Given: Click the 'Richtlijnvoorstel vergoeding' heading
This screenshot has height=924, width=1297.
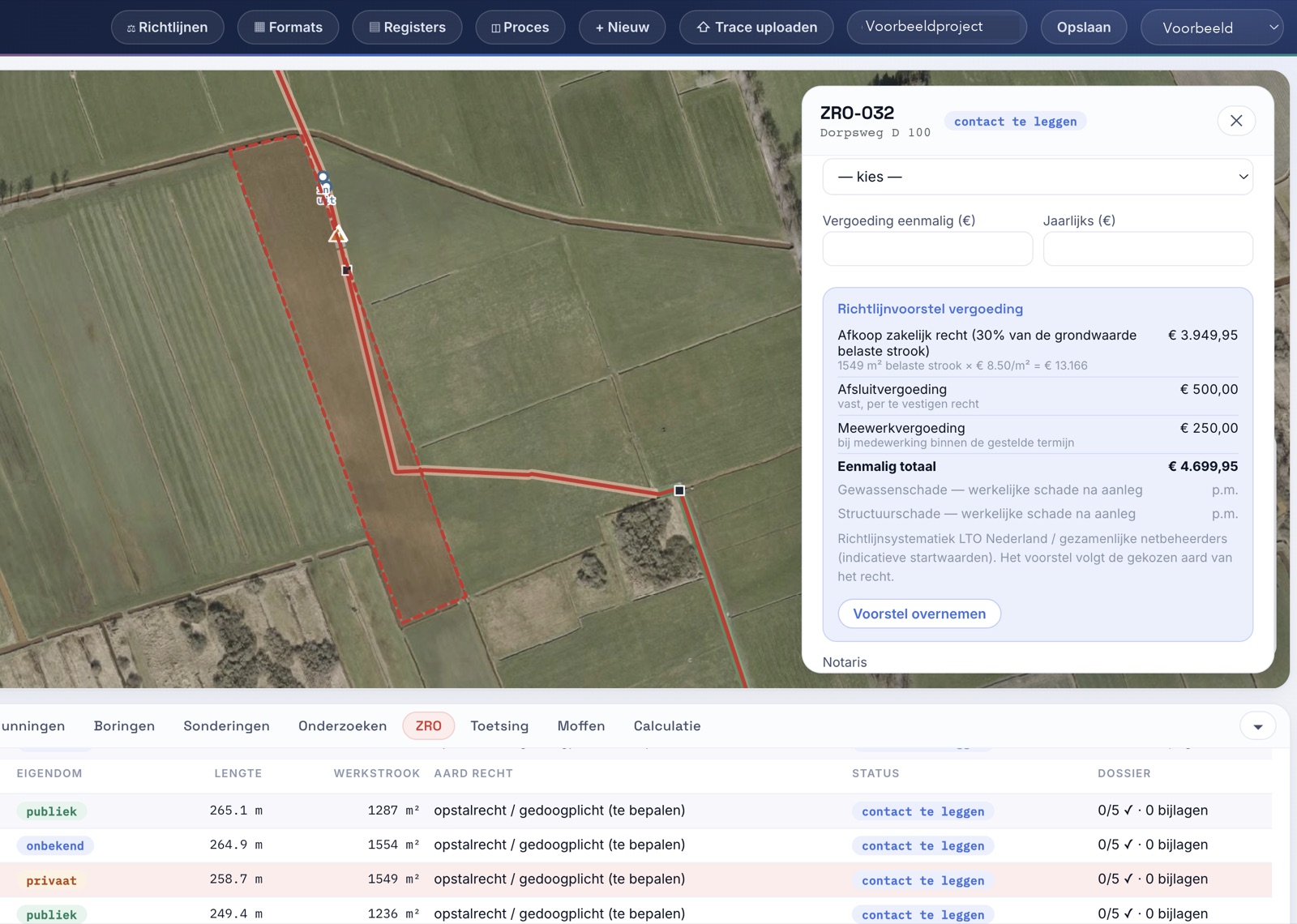Looking at the screenshot, I should [930, 309].
